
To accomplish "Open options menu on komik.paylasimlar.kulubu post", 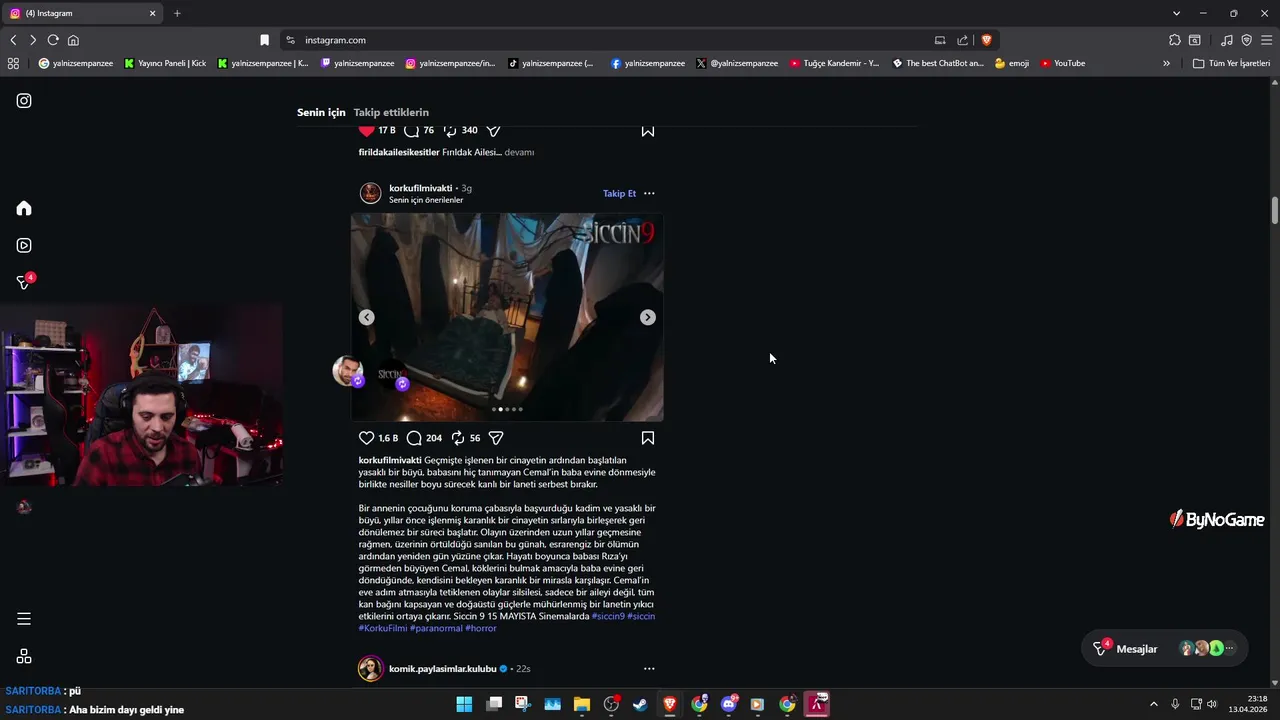I will (x=649, y=668).
